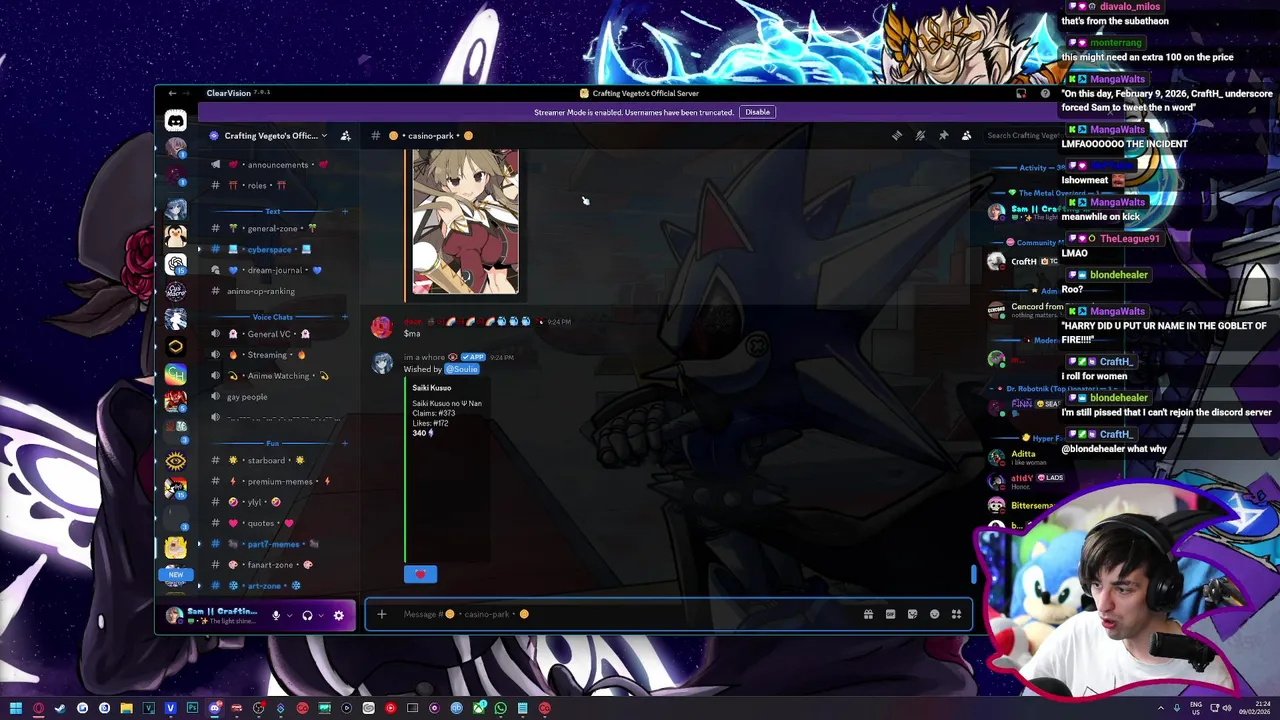Go back with the title bar arrow
1280x720 pixels.
click(172, 93)
